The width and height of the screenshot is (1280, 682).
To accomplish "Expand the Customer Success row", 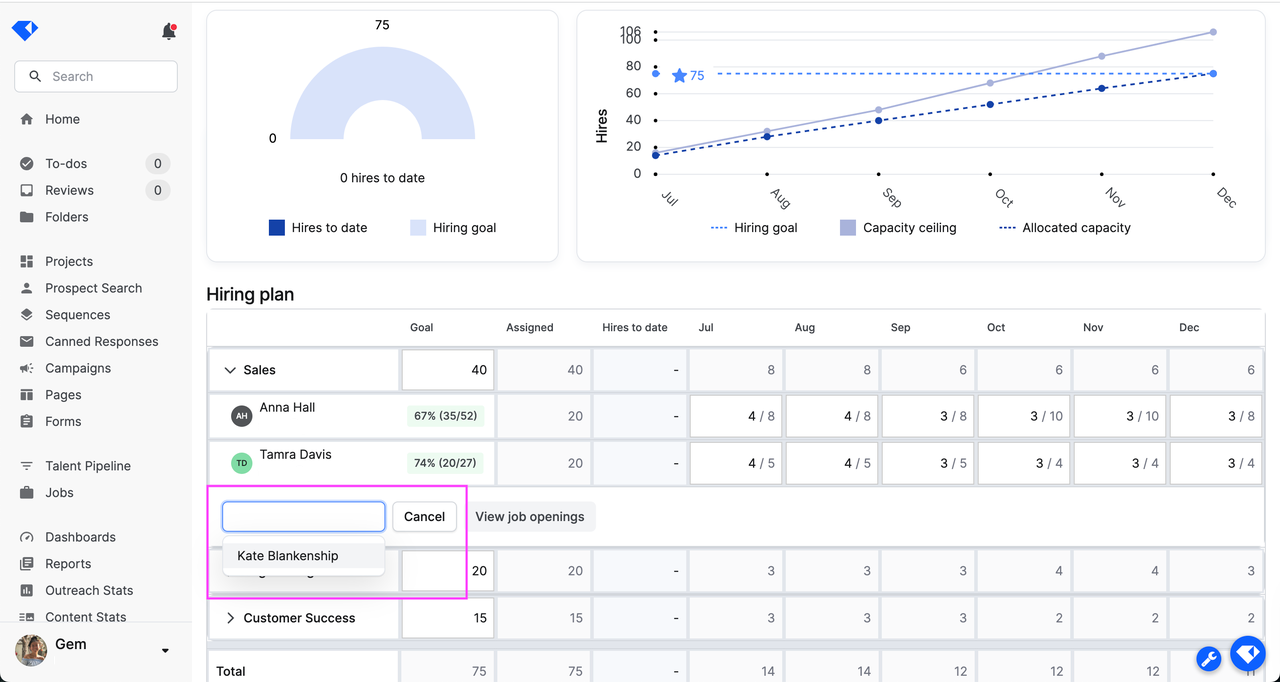I will coord(230,618).
